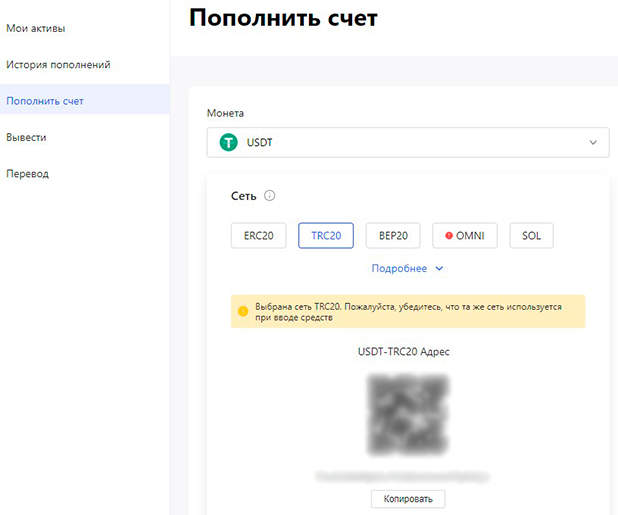This screenshot has height=515, width=618.
Task: Go to История пополнений in the sidebar
Action: (x=58, y=65)
